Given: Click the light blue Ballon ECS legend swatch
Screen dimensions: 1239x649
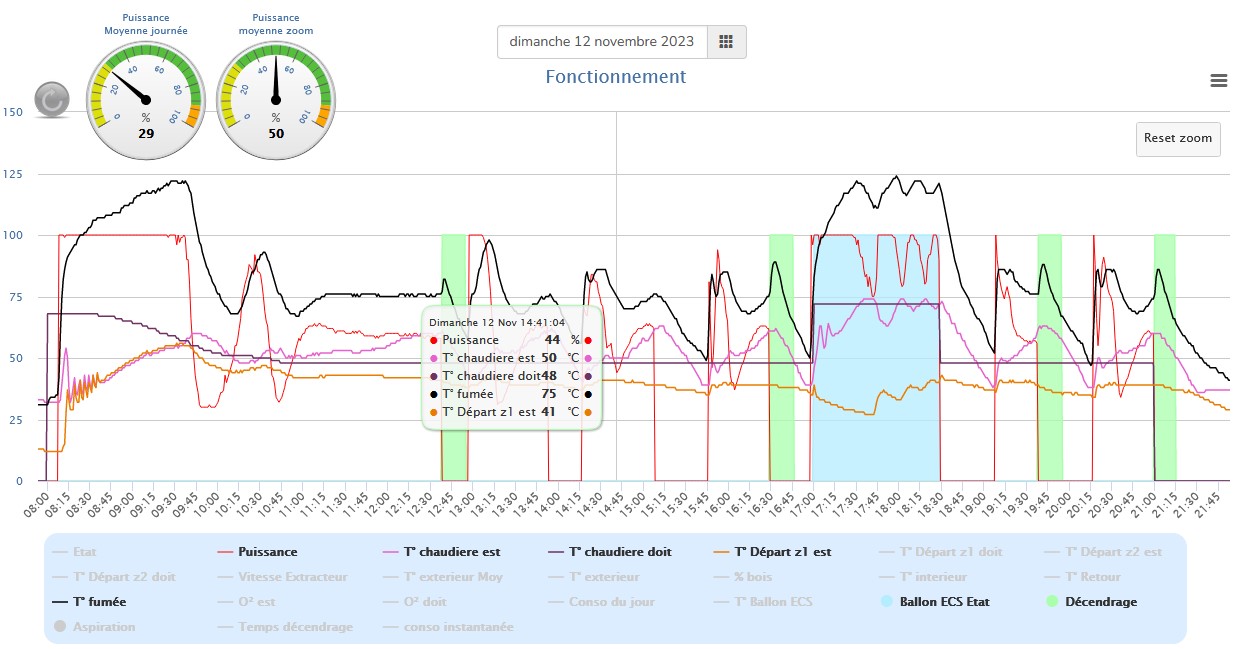Looking at the screenshot, I should click(x=887, y=602).
